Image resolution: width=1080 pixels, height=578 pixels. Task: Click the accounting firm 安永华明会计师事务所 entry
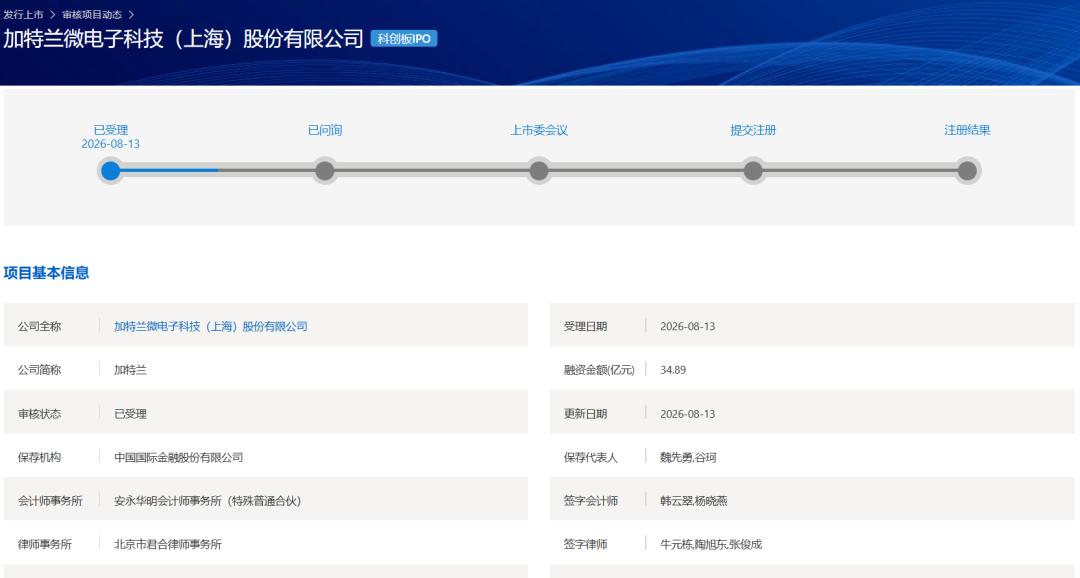pyautogui.click(x=207, y=501)
